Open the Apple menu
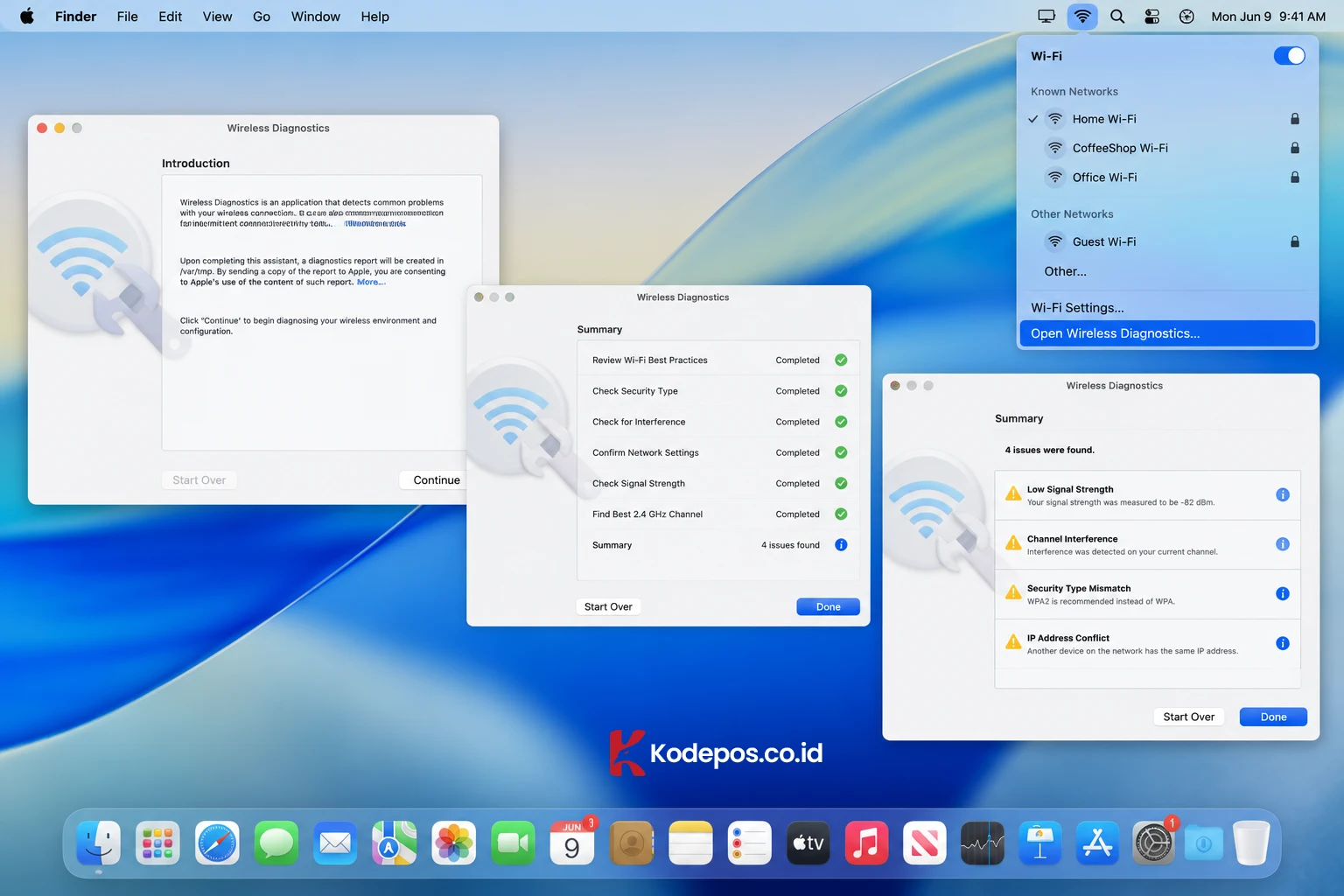This screenshot has width=1344, height=896. coord(27,16)
